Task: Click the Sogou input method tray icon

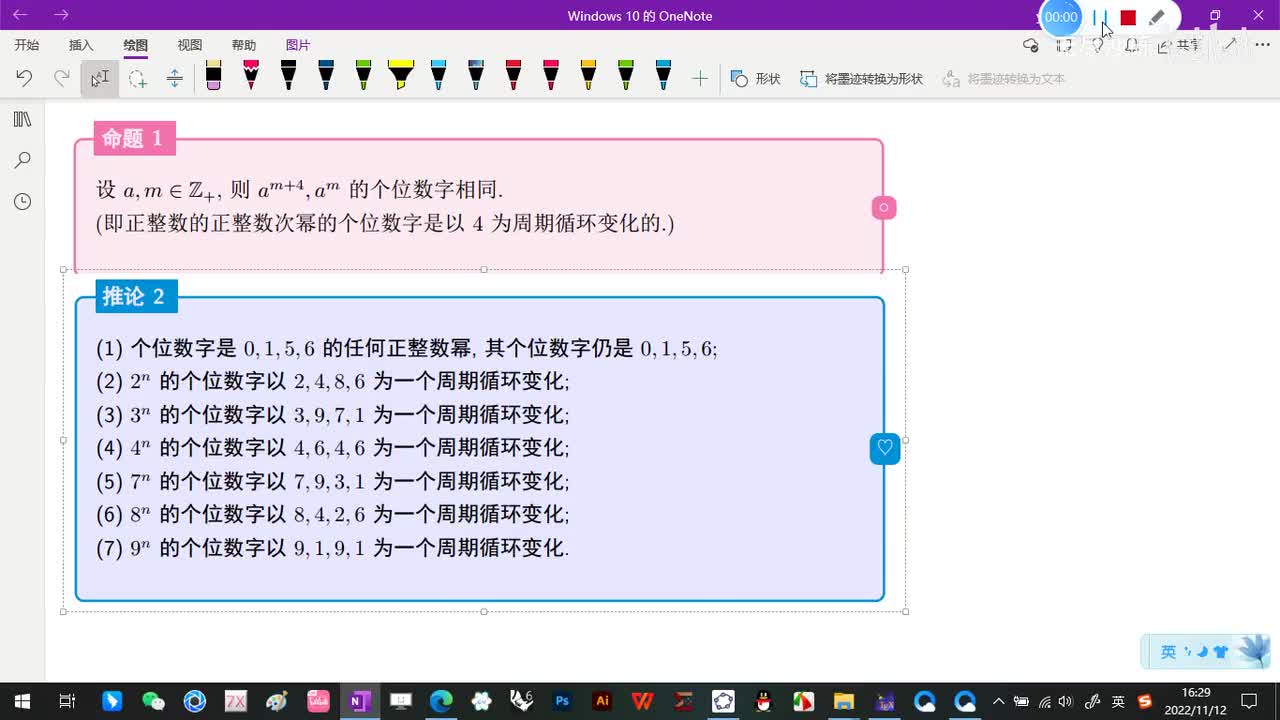Action: (1145, 701)
